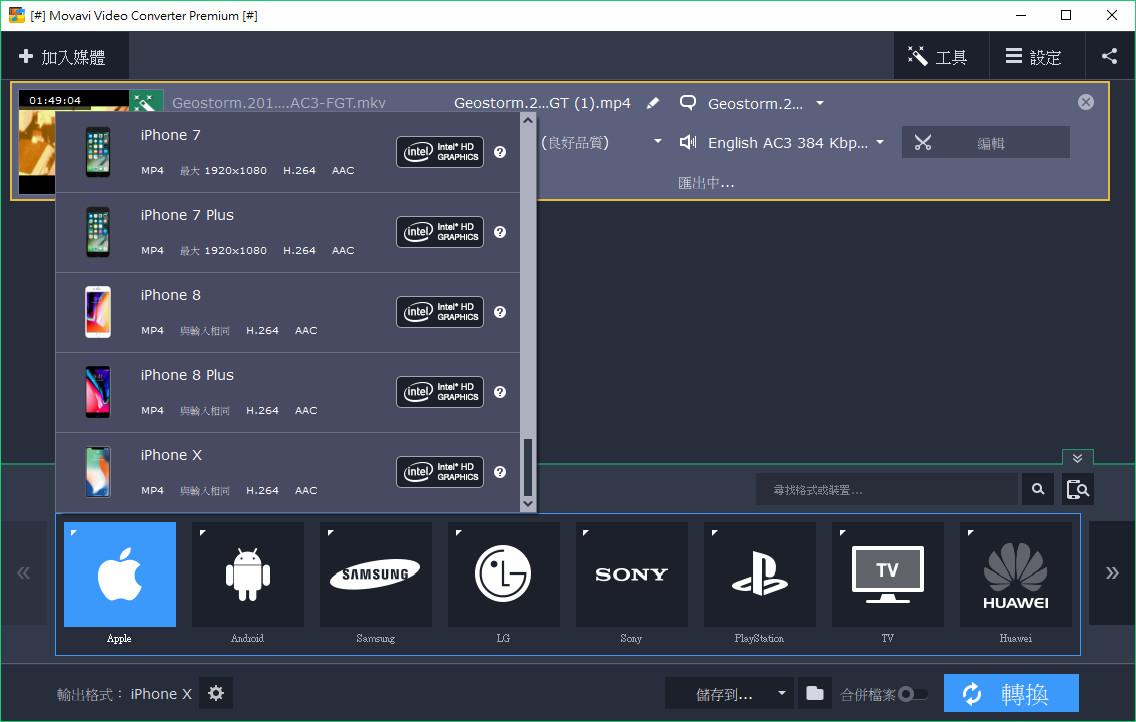Click the green magic wand icon on thumbnail
Viewport: 1136px width, 722px height.
(x=146, y=101)
